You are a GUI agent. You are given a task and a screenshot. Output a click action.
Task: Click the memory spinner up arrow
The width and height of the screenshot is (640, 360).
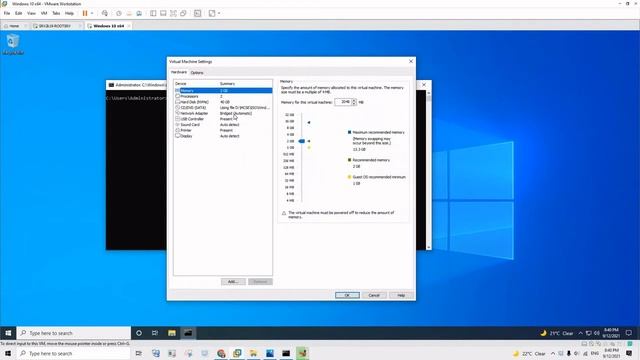(354, 100)
